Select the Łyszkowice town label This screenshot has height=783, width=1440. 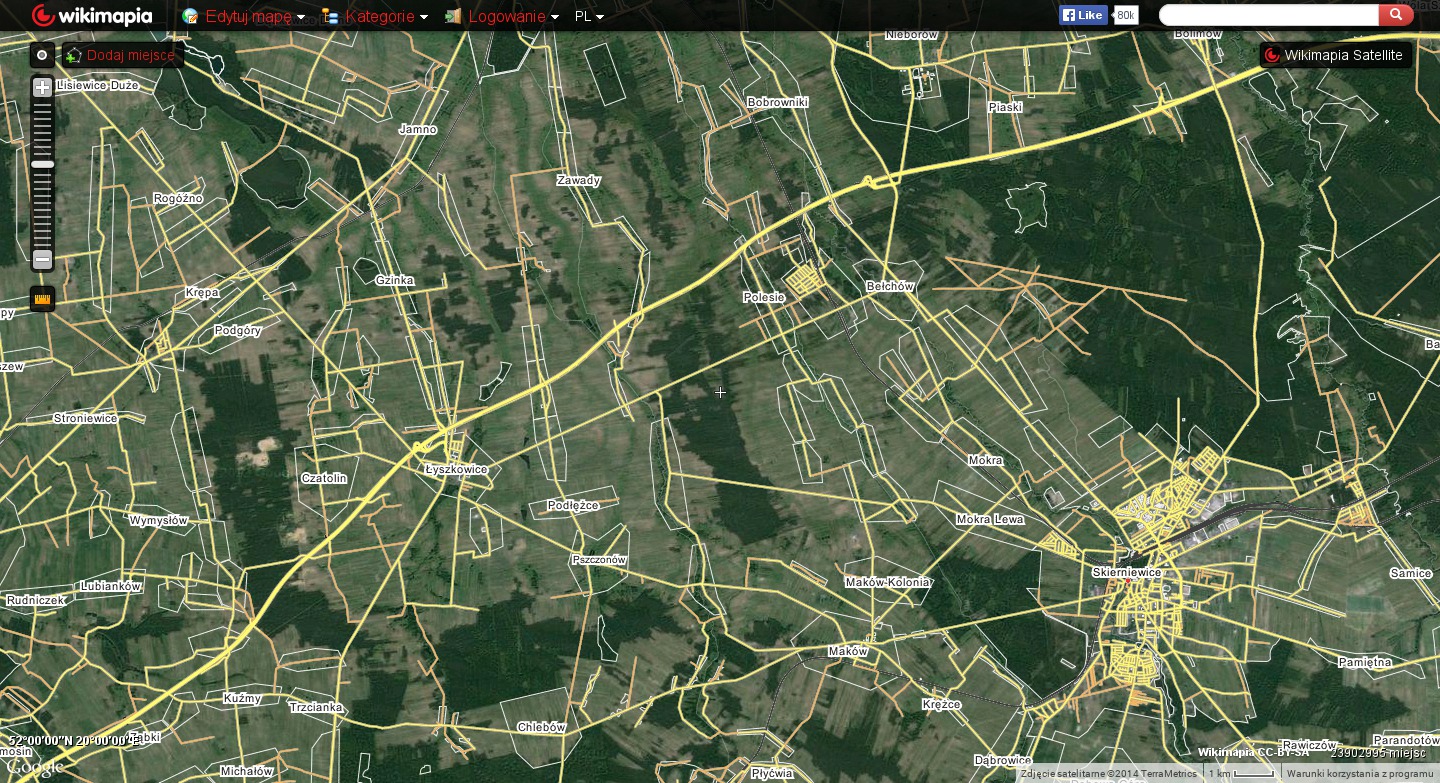tap(456, 469)
